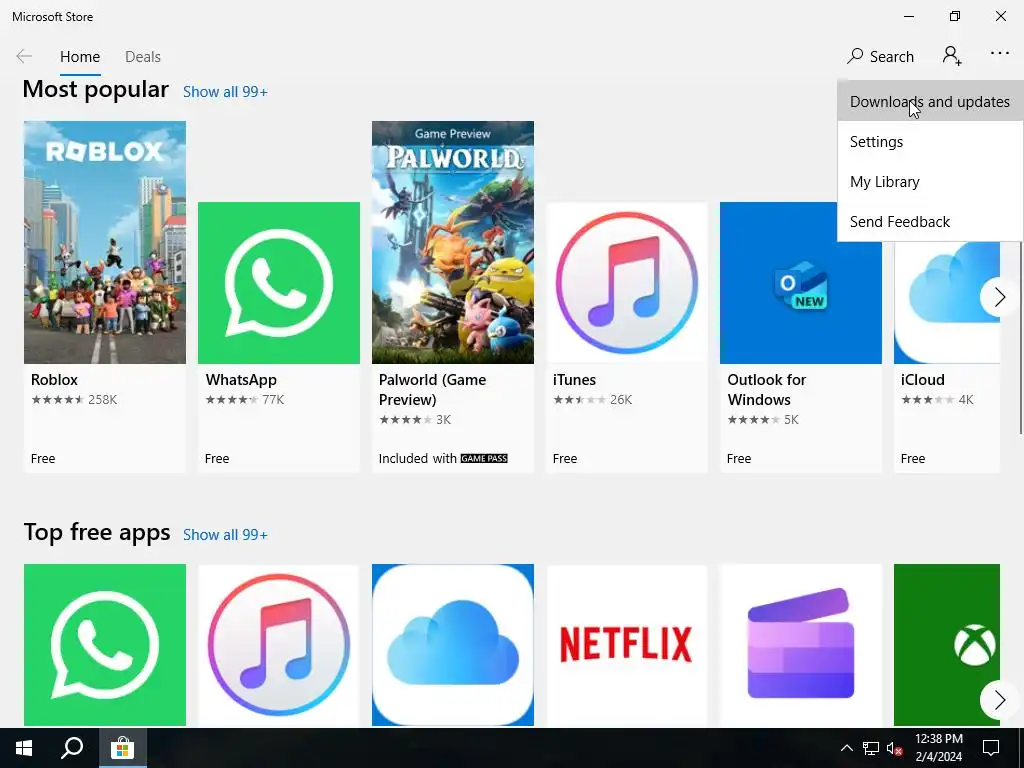Screen dimensions: 1024x768
Task: Open the notification center icon
Action: click(991, 748)
